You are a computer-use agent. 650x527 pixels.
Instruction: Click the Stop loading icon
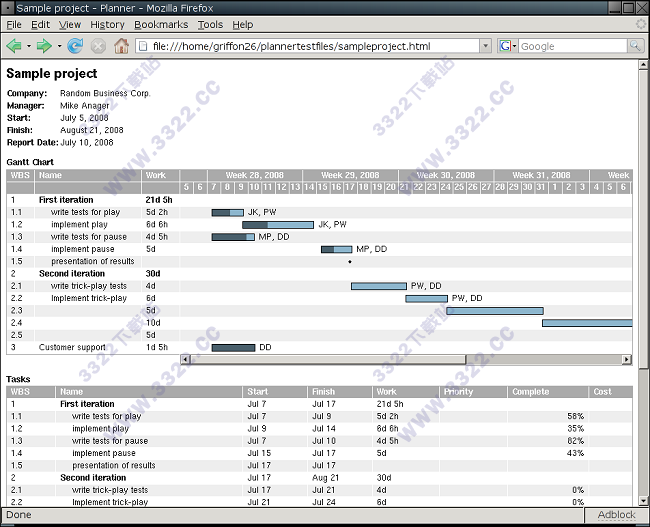click(98, 46)
